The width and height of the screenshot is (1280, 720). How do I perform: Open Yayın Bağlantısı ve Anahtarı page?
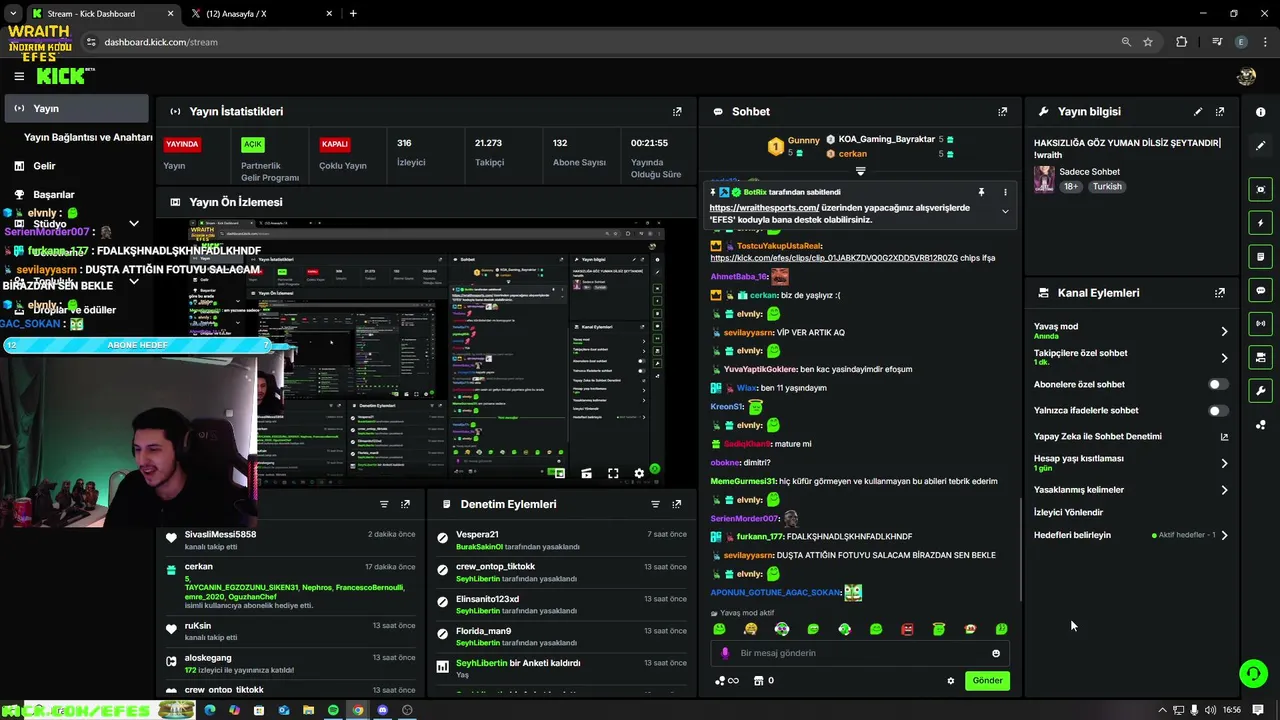(x=88, y=137)
